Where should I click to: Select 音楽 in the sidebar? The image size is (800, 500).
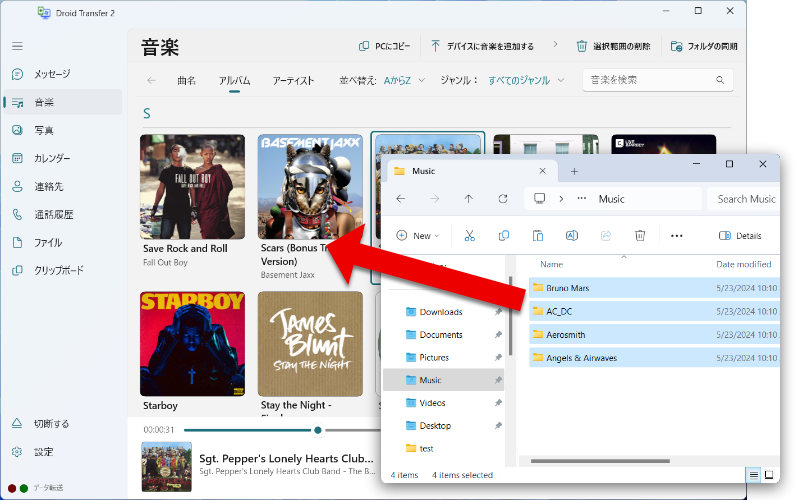[62, 102]
